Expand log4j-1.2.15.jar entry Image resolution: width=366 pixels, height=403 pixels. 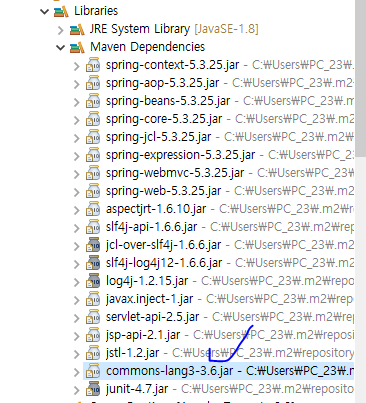pyautogui.click(x=77, y=282)
